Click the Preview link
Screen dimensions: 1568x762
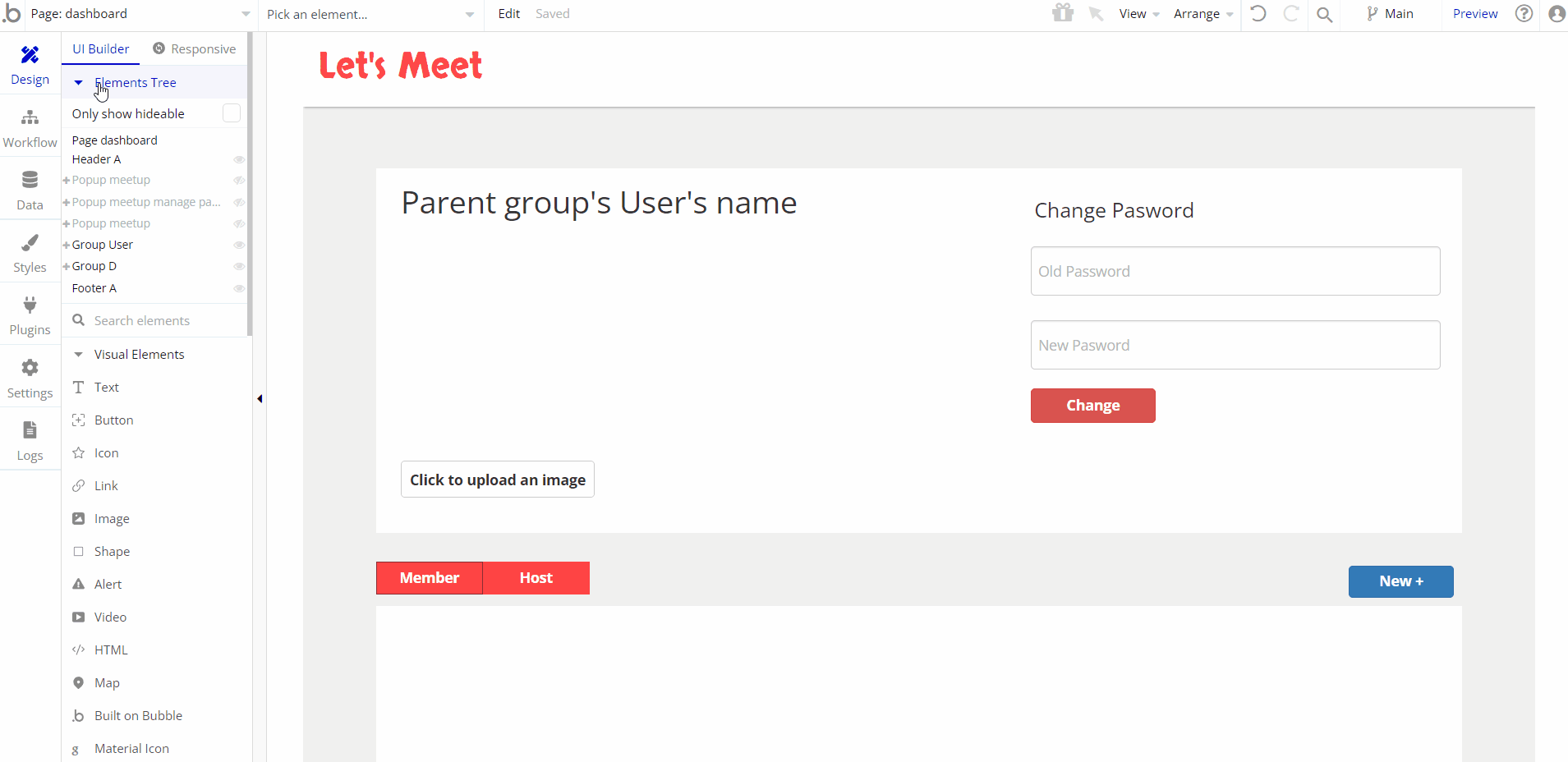(x=1475, y=14)
